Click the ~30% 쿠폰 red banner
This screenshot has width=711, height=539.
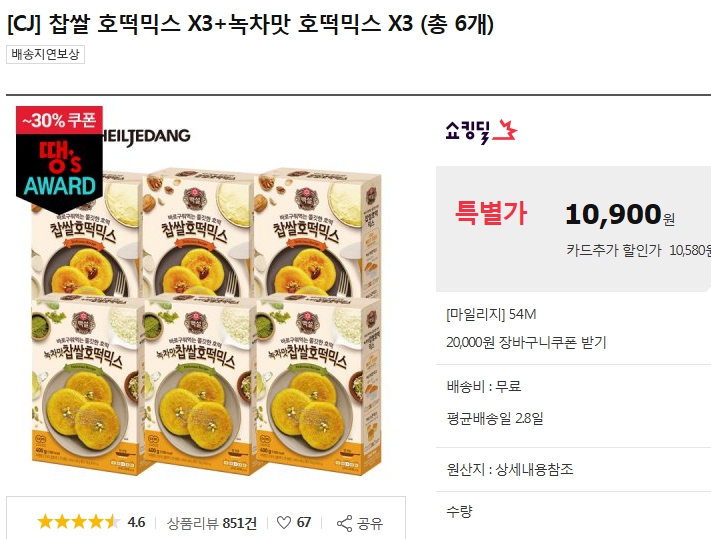59,120
